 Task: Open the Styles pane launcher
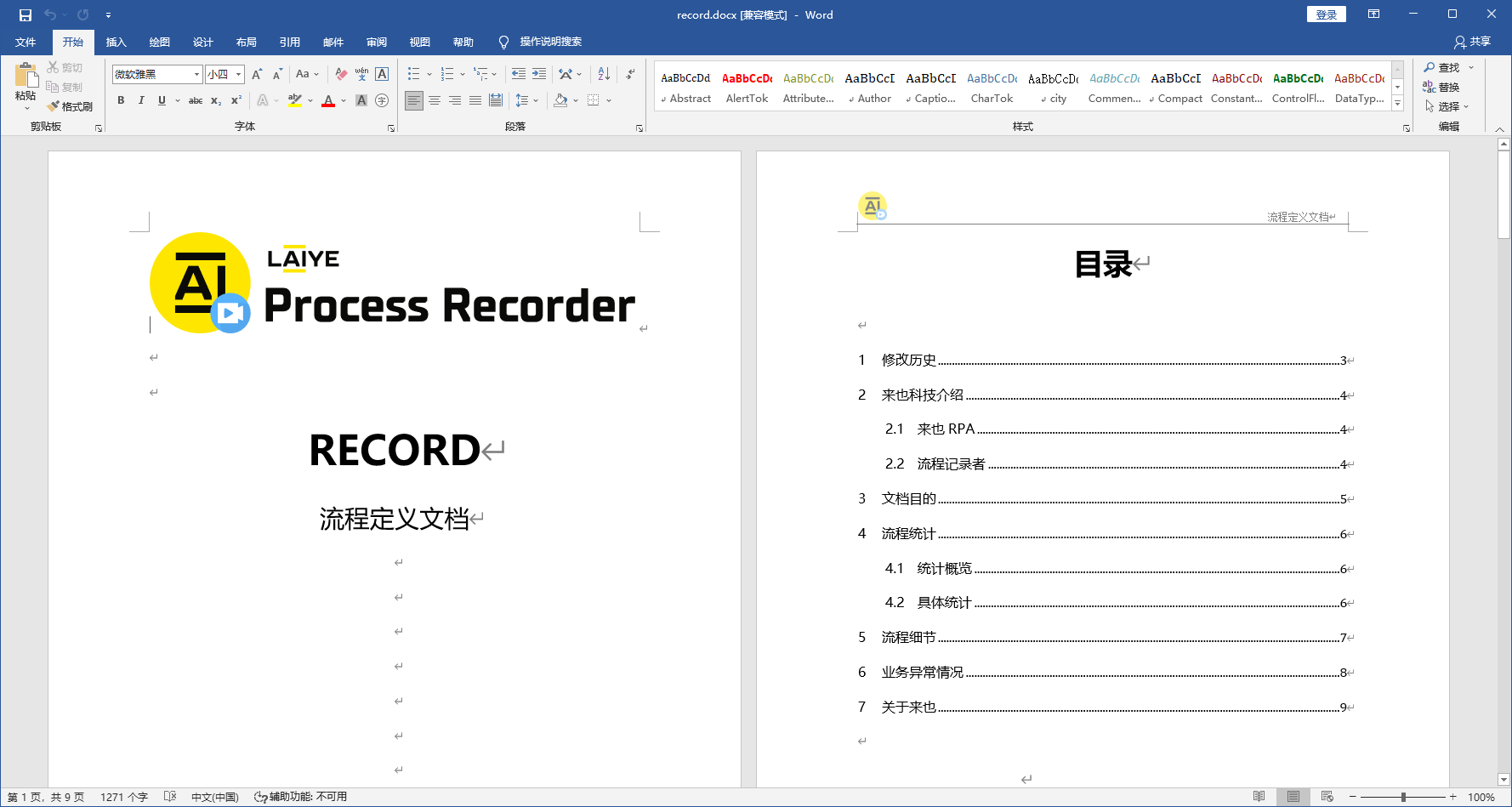1407,128
